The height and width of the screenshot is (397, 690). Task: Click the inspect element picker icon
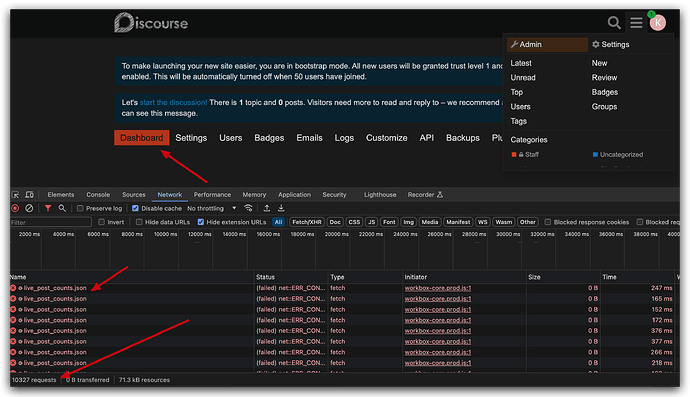coord(15,195)
